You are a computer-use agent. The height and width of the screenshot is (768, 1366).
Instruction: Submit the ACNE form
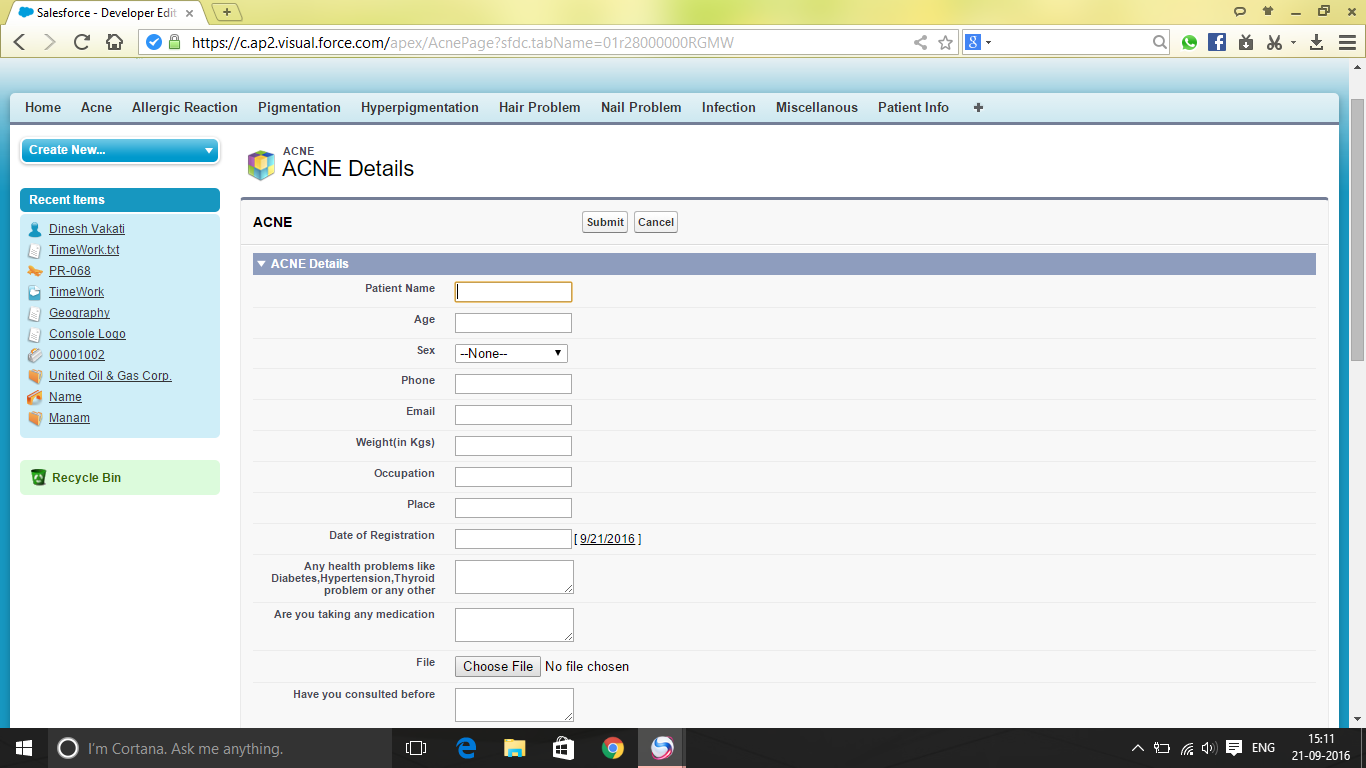tap(605, 222)
